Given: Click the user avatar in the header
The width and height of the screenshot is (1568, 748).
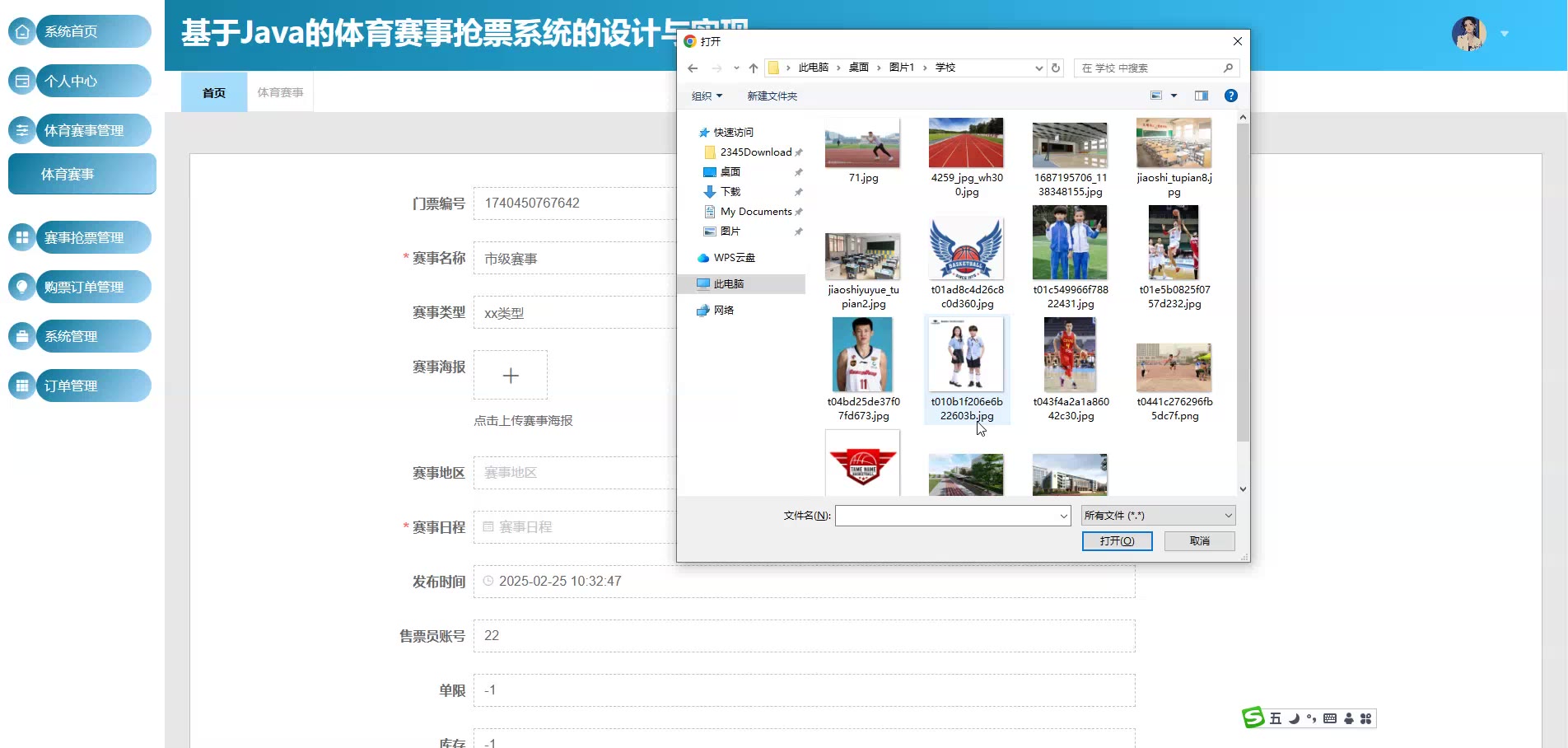Looking at the screenshot, I should coord(1468,34).
